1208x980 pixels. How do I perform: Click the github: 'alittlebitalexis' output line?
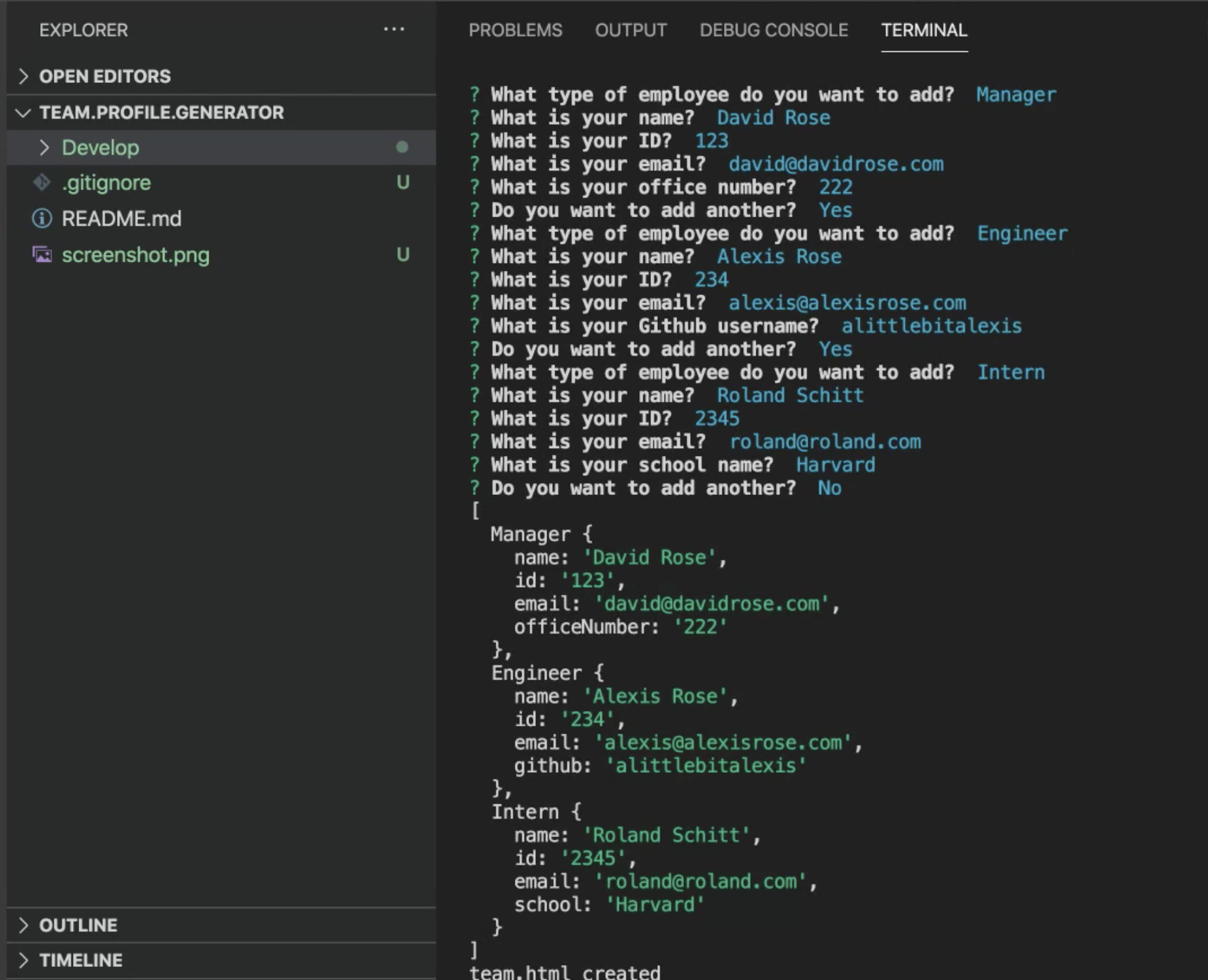[660, 765]
